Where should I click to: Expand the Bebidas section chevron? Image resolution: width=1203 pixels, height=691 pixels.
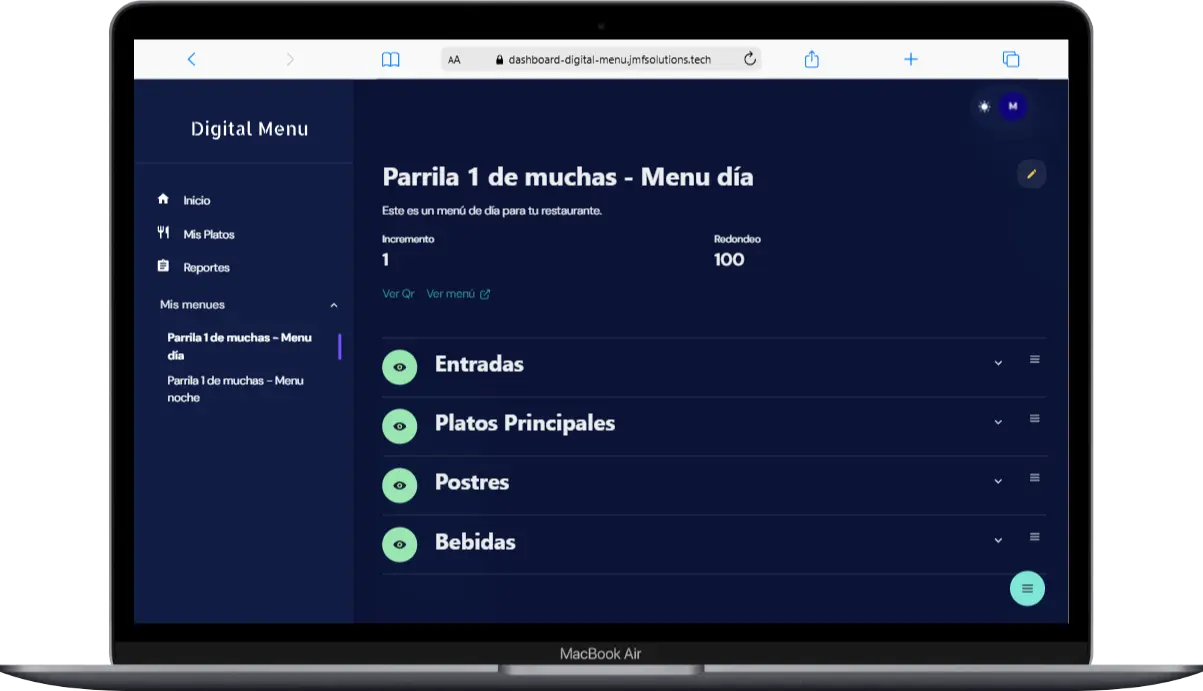coord(998,540)
